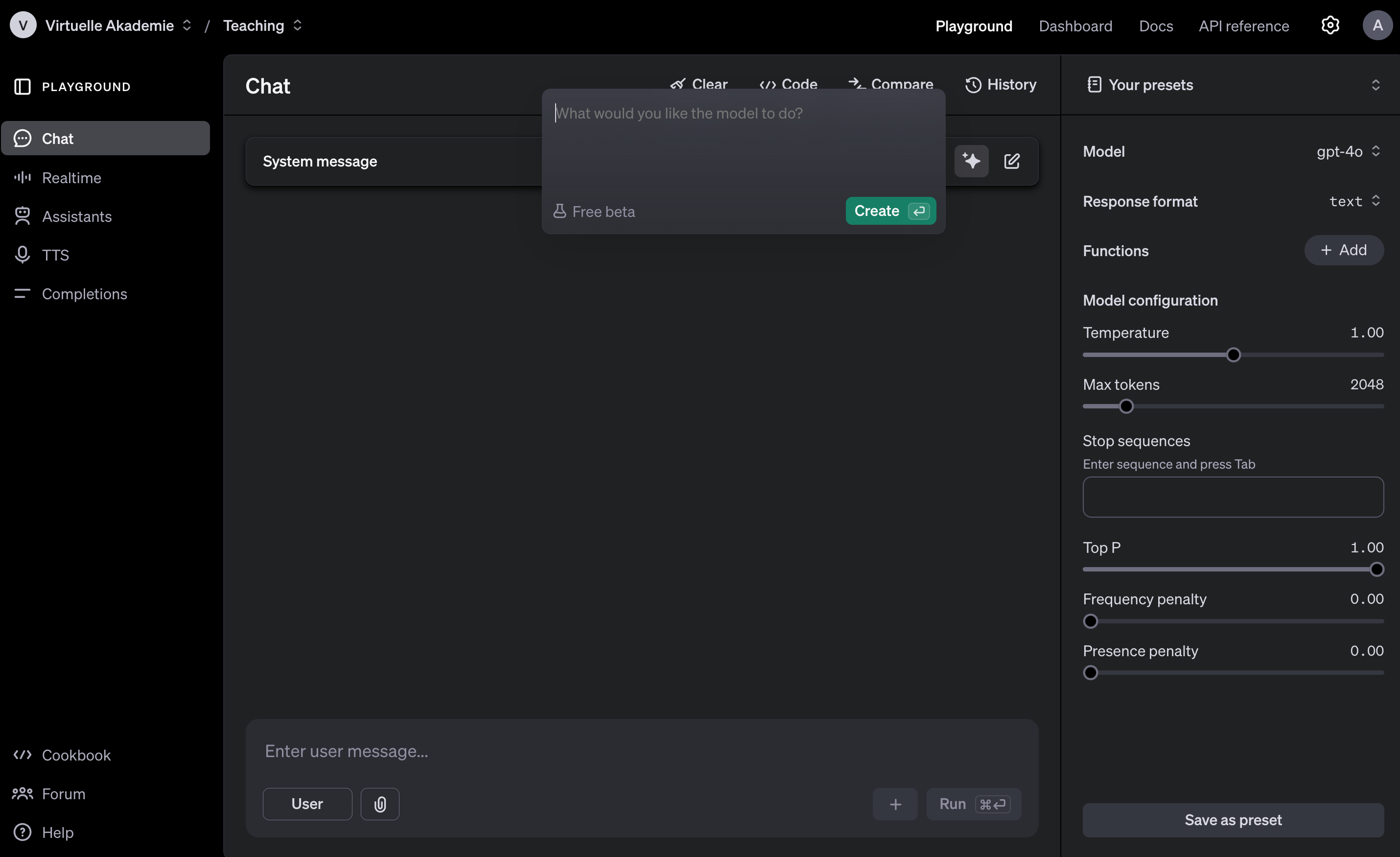
Task: Click the paperclip attach file icon
Action: [x=379, y=804]
